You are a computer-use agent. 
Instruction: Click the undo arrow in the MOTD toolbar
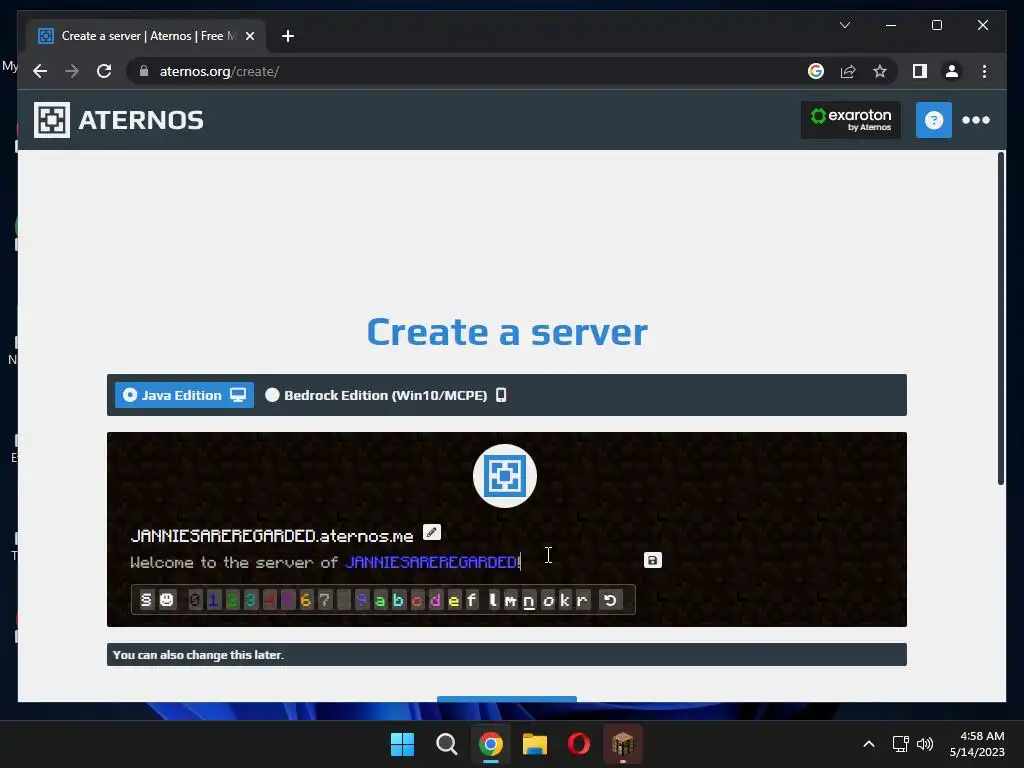tap(610, 600)
